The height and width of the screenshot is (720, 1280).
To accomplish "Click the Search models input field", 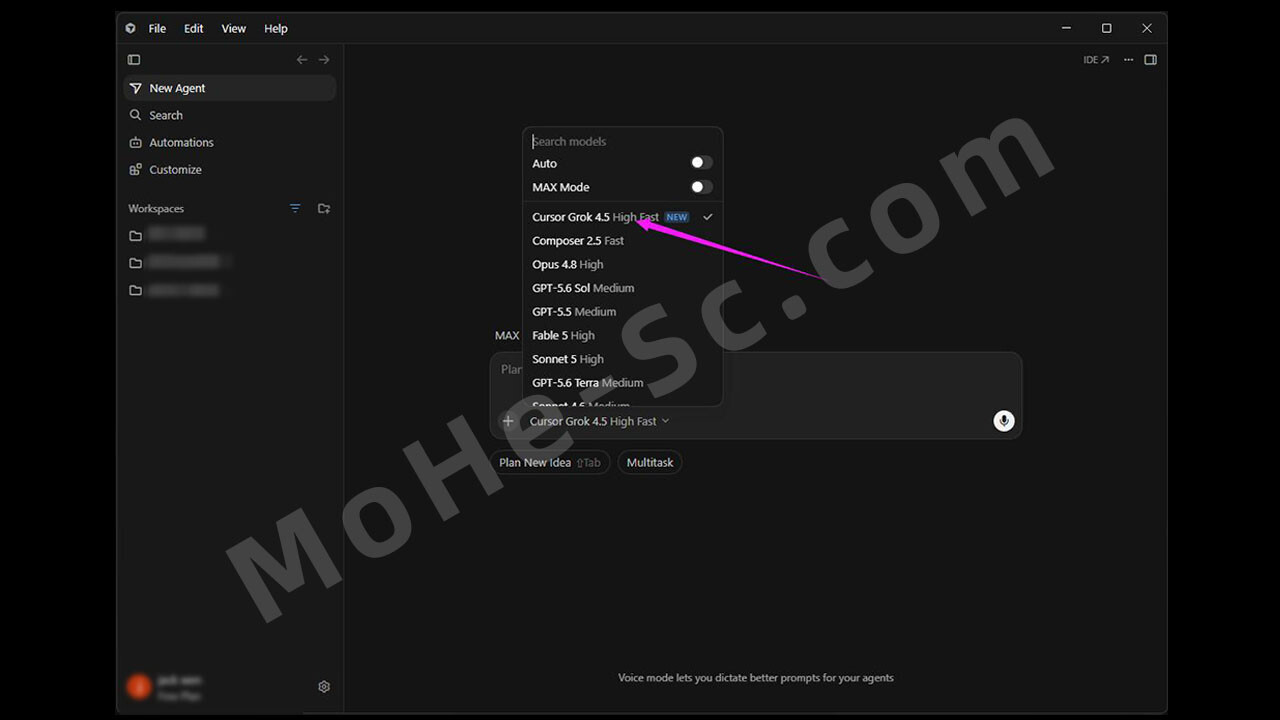I will (x=622, y=141).
